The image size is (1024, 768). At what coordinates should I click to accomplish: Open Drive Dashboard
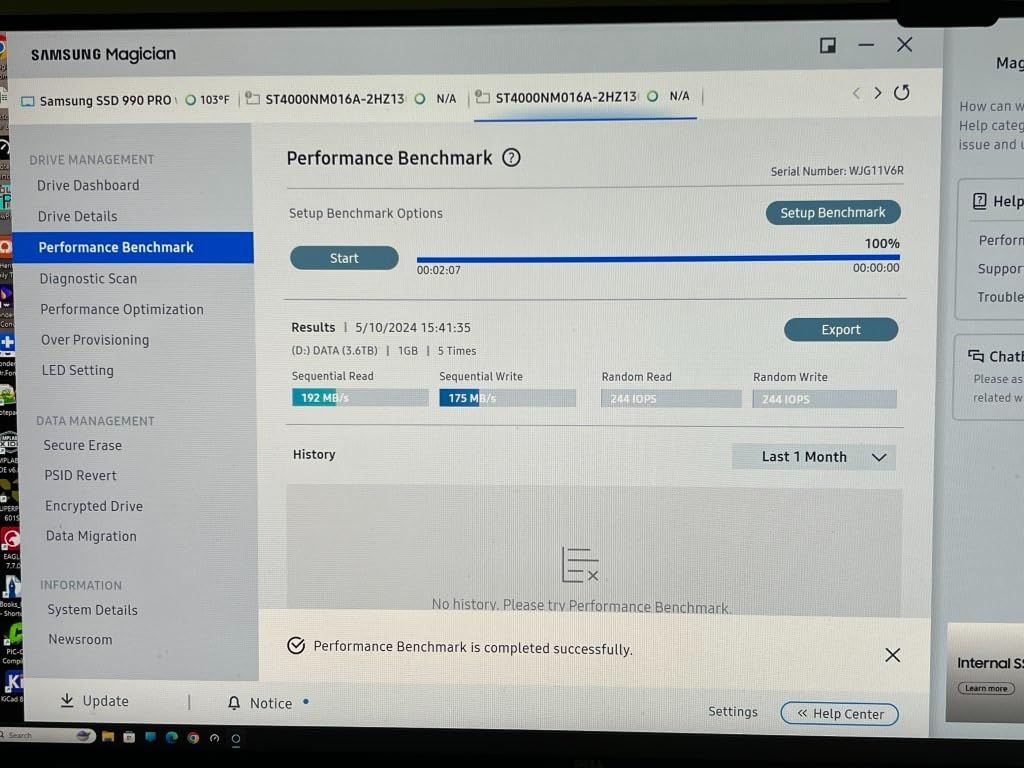tap(88, 185)
